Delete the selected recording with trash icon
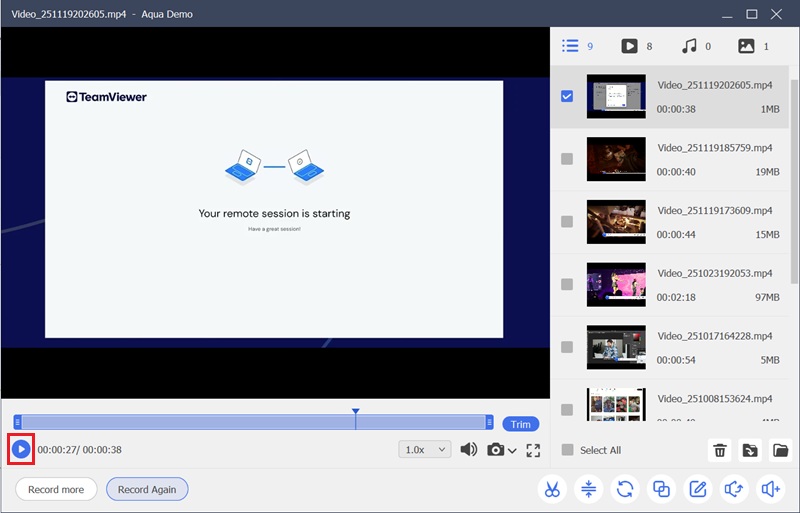The height and width of the screenshot is (513, 800). point(719,450)
